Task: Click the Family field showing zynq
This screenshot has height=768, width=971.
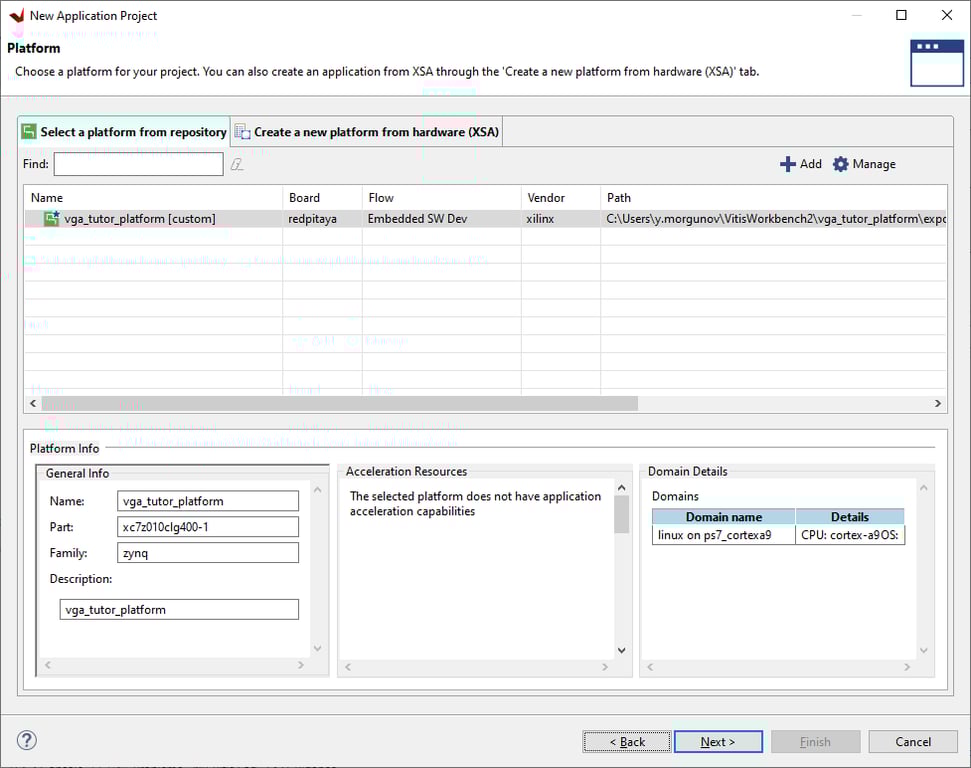Action: (207, 553)
